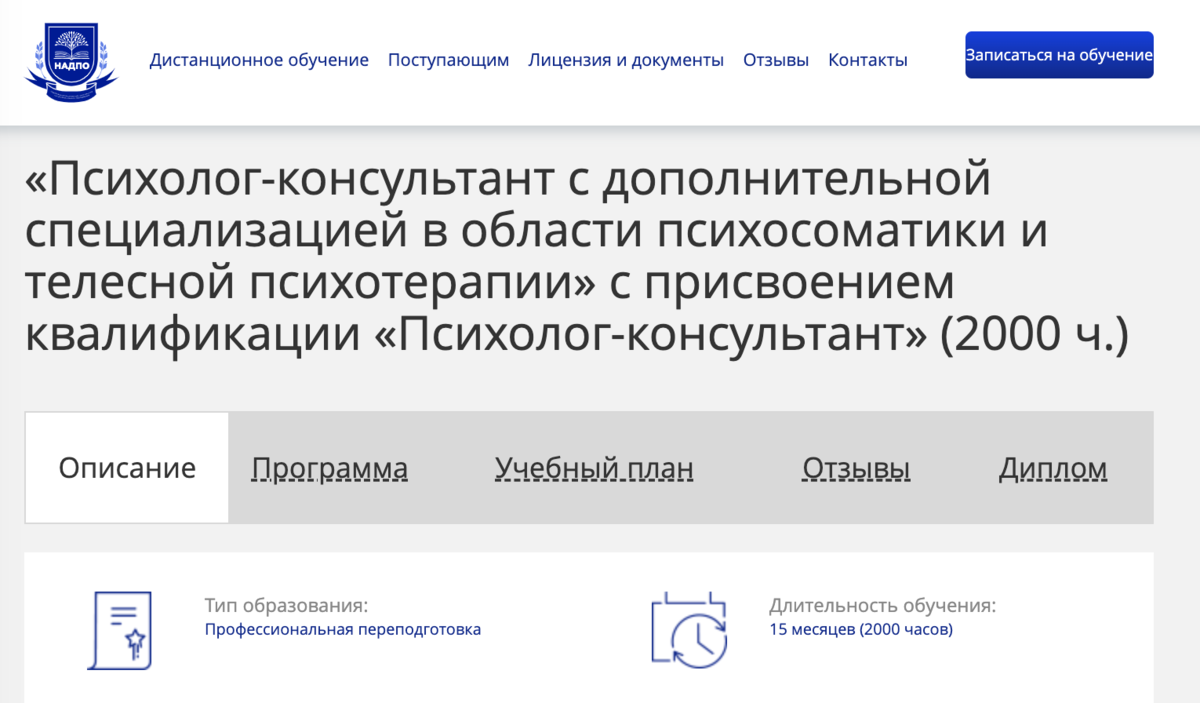Open Лицензия и документы page
Image resolution: width=1200 pixels, height=703 pixels.
pyautogui.click(x=626, y=60)
